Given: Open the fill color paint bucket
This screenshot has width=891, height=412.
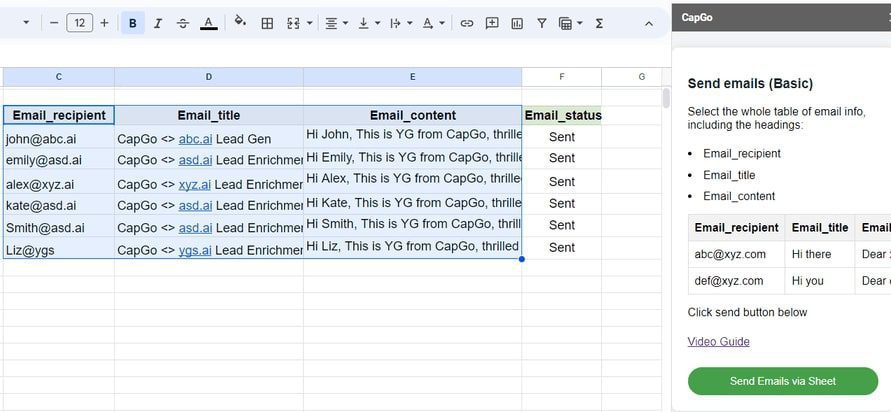Looking at the screenshot, I should tap(240, 22).
